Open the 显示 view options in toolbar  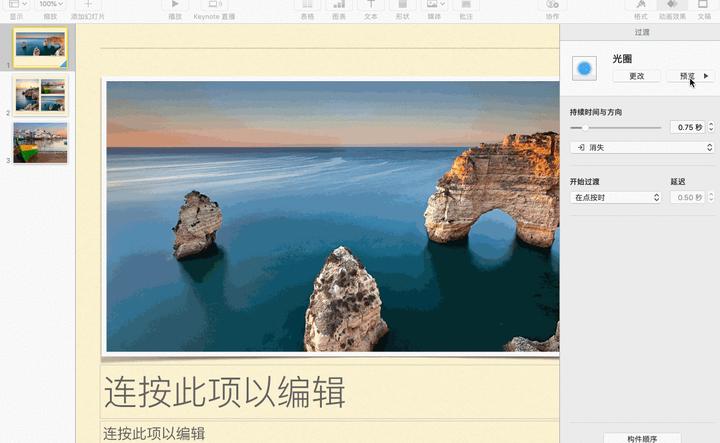pos(17,5)
